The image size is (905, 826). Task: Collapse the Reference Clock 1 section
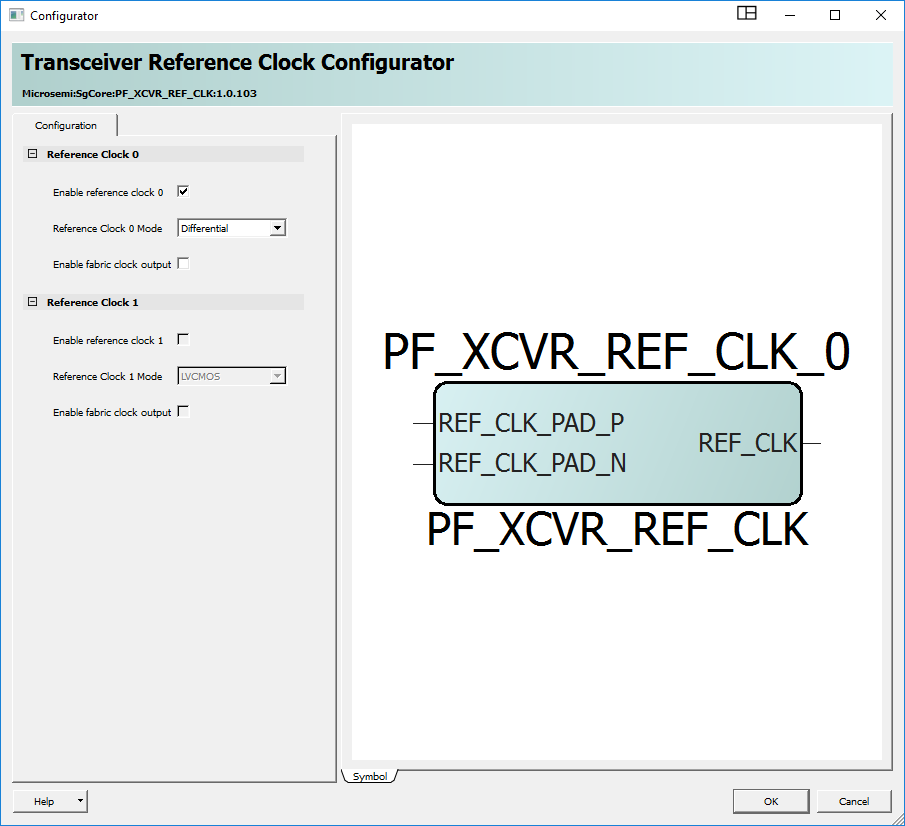tap(32, 303)
